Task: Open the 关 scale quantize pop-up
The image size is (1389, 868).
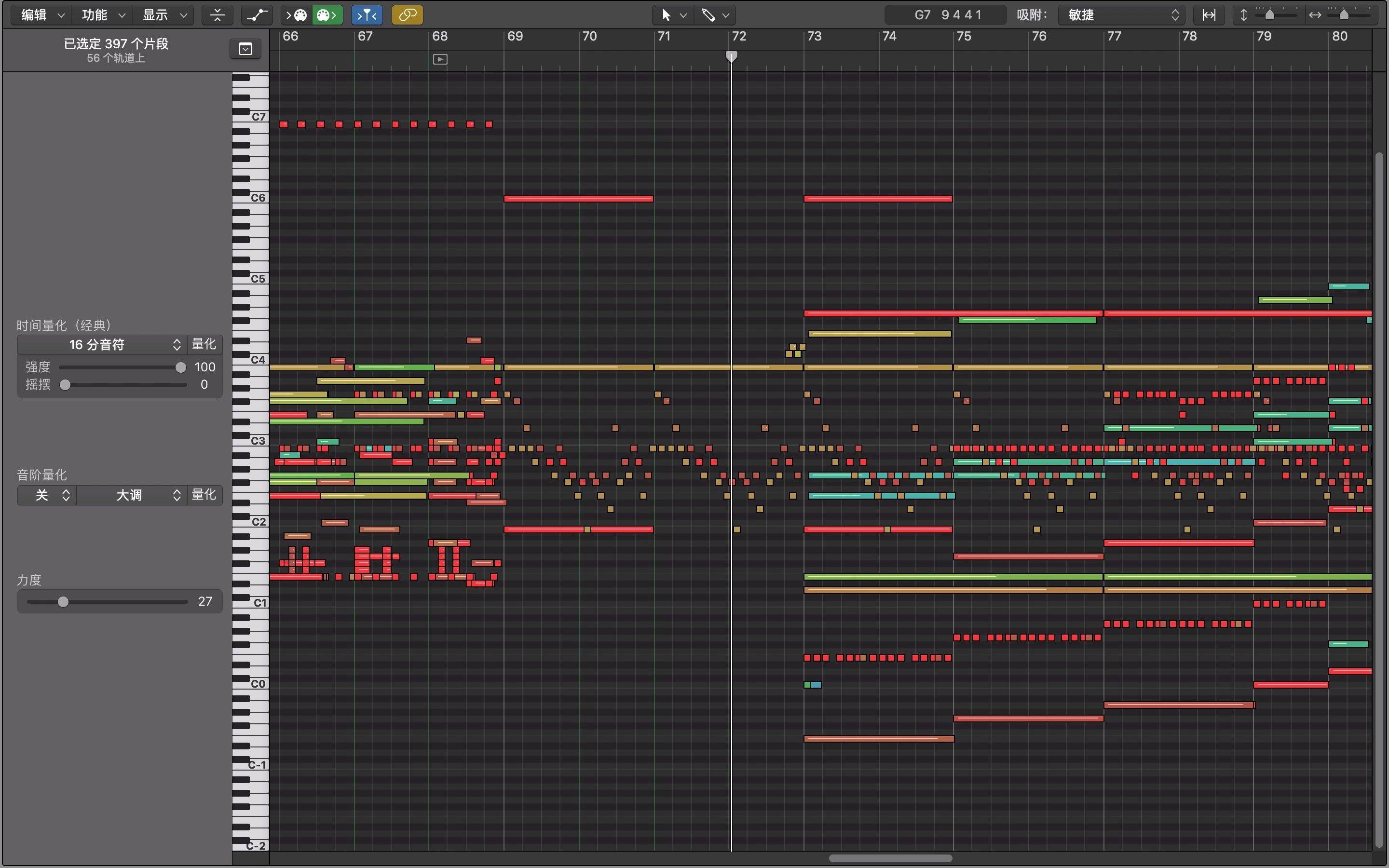Action: pos(47,495)
